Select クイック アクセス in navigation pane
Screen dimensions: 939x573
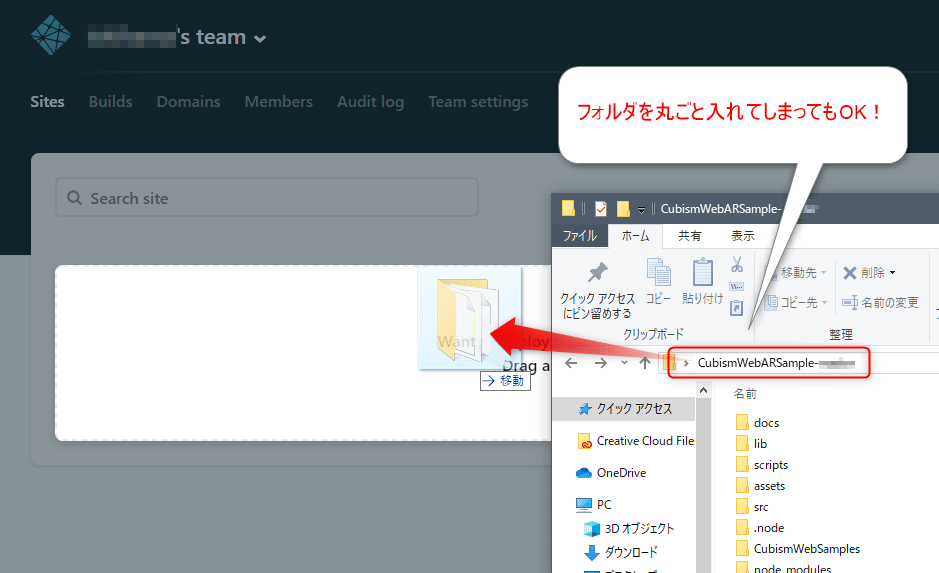click(x=625, y=408)
